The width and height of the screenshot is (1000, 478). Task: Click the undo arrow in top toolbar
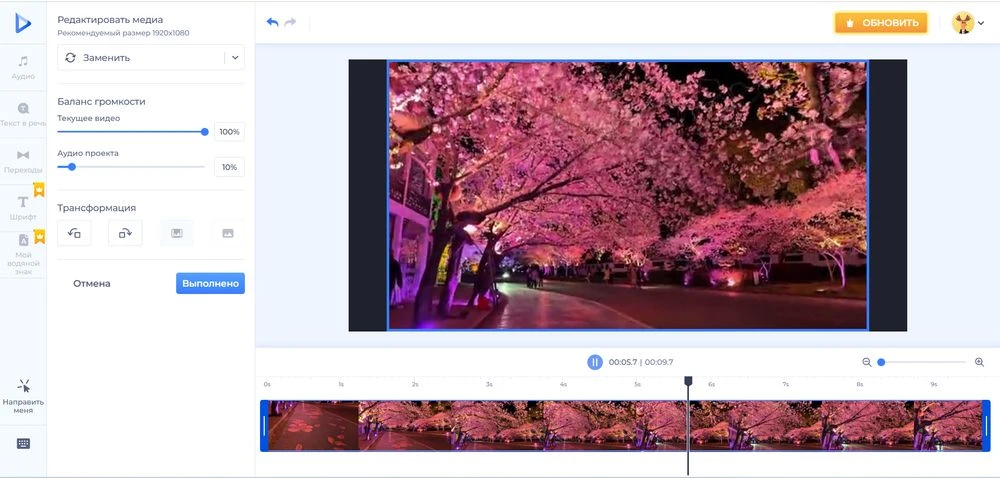point(272,22)
